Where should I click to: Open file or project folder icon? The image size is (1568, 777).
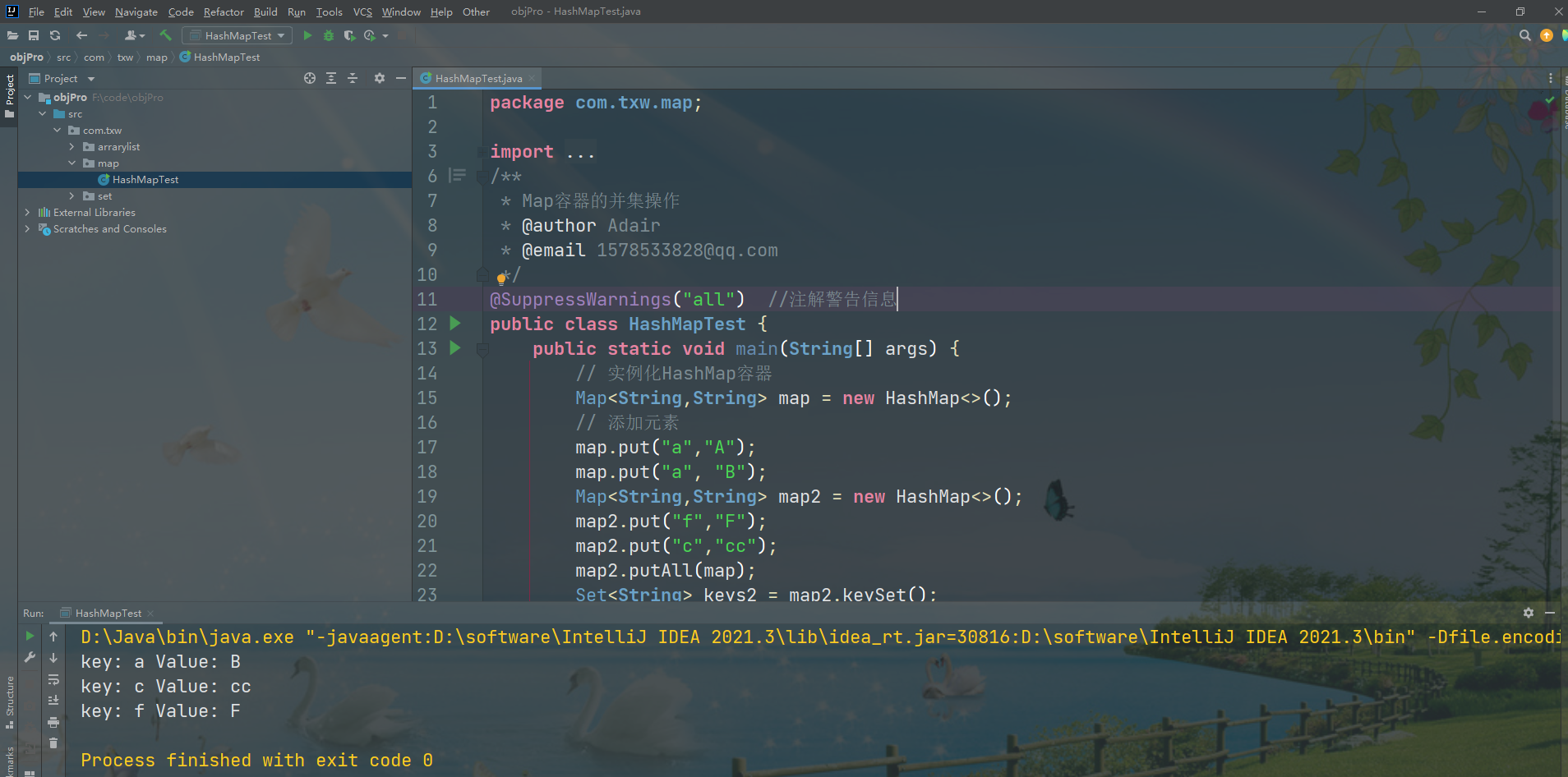[x=12, y=35]
